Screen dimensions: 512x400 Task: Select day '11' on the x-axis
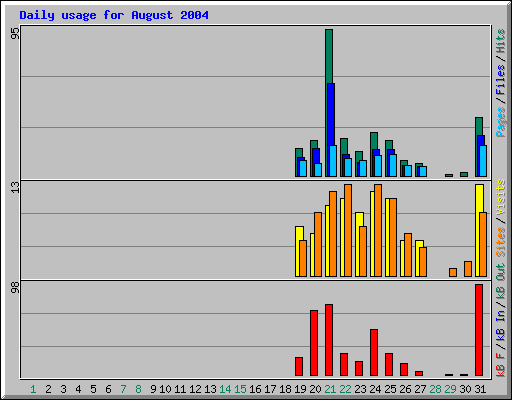(x=180, y=389)
